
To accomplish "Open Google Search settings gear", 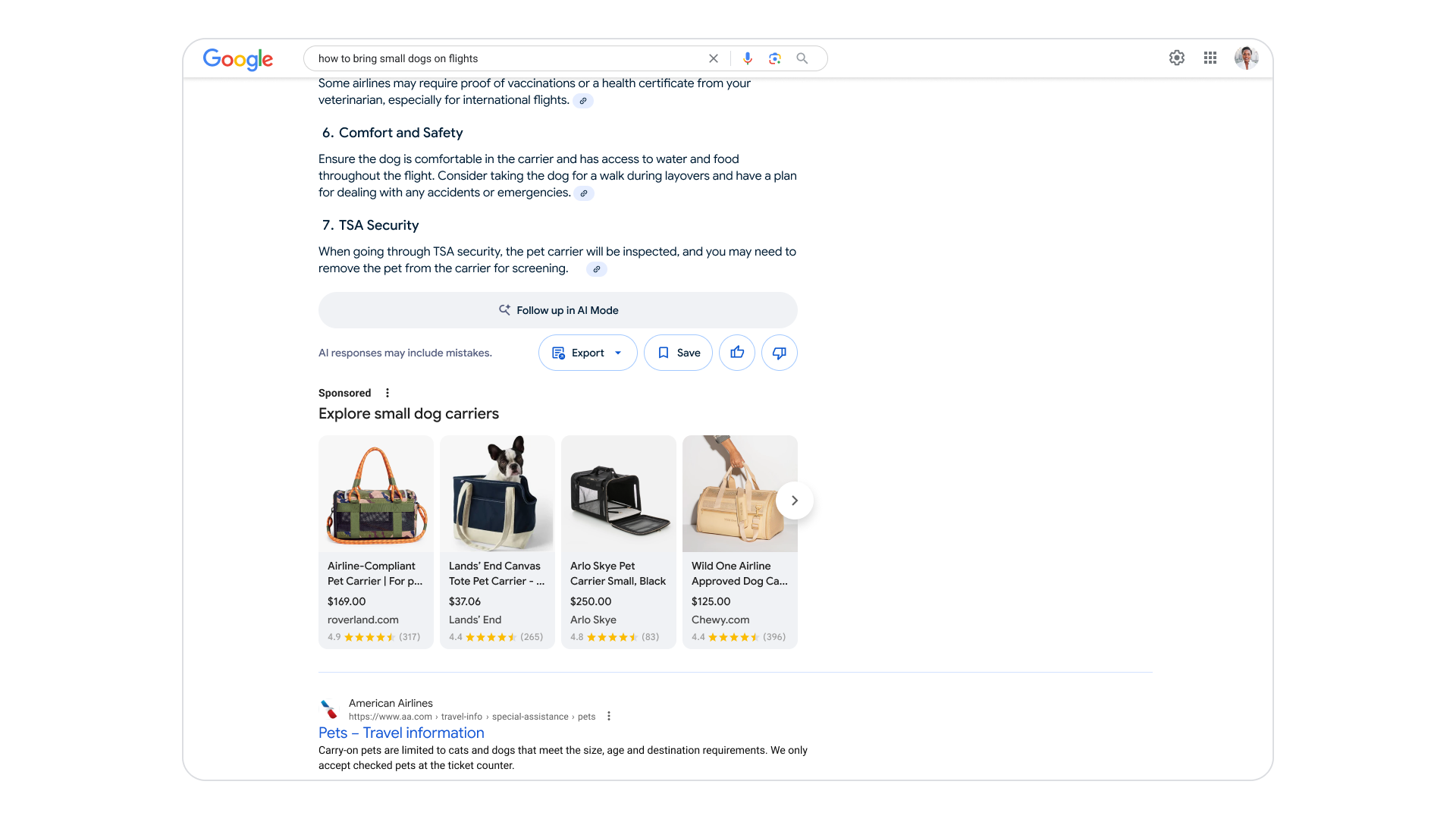I will 1177,58.
